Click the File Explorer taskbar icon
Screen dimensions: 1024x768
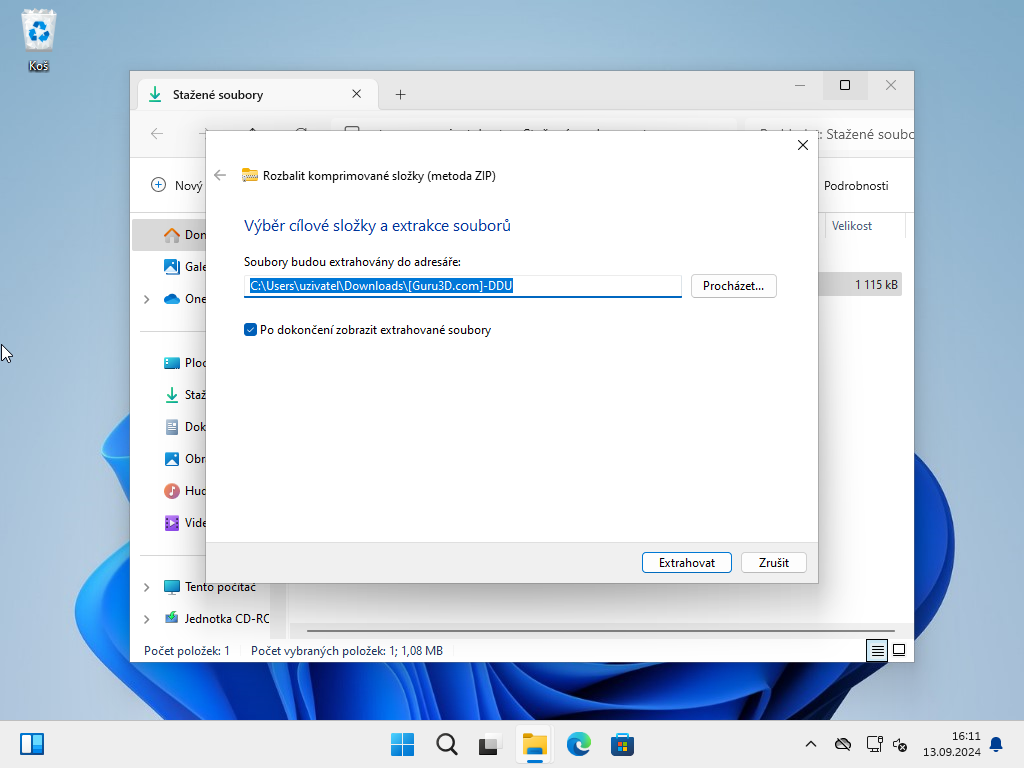(x=534, y=744)
